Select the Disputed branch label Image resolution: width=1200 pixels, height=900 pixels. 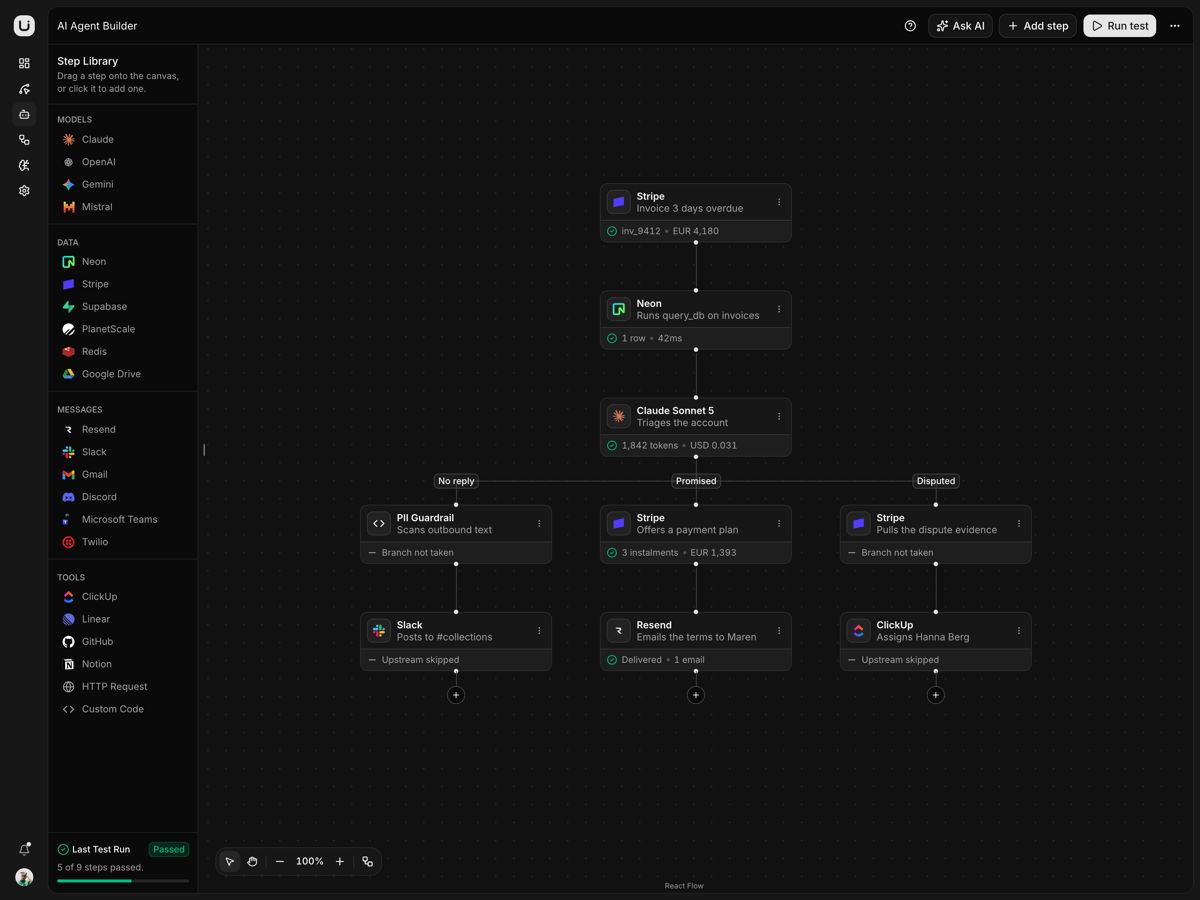[x=936, y=481]
